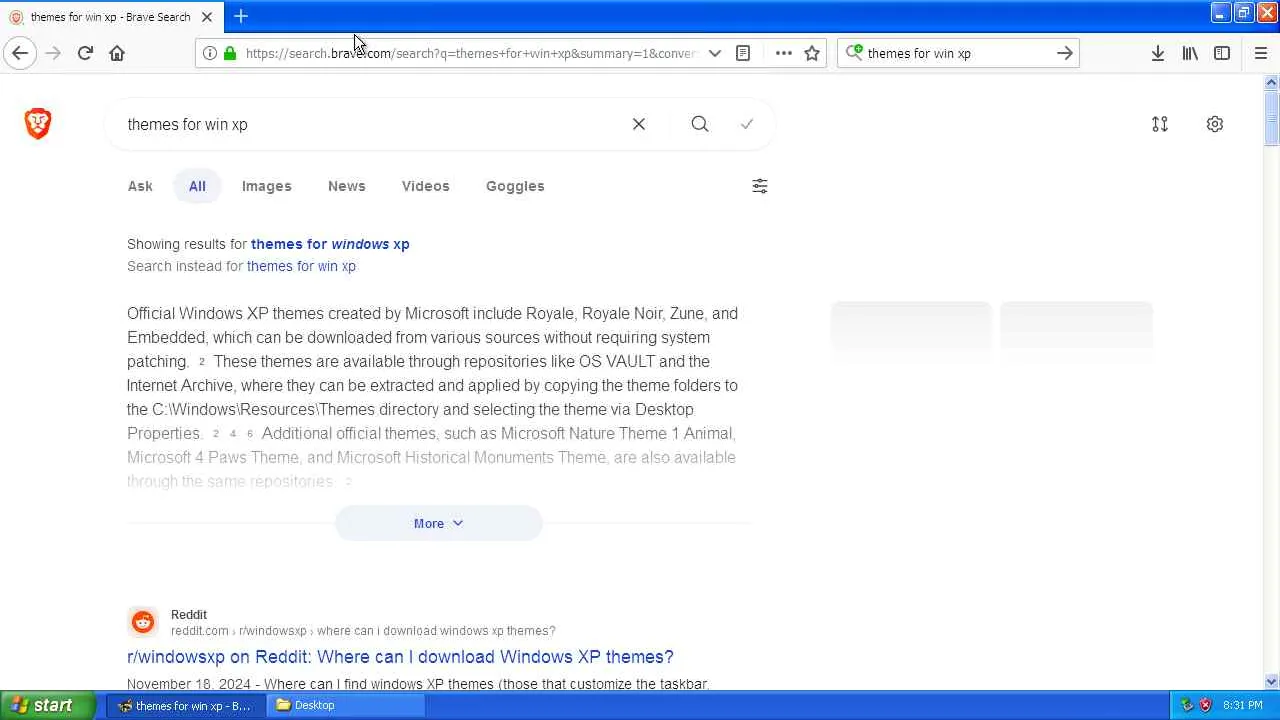This screenshot has width=1280, height=720.
Task: Click the forward navigation arrow
Action: 53,53
